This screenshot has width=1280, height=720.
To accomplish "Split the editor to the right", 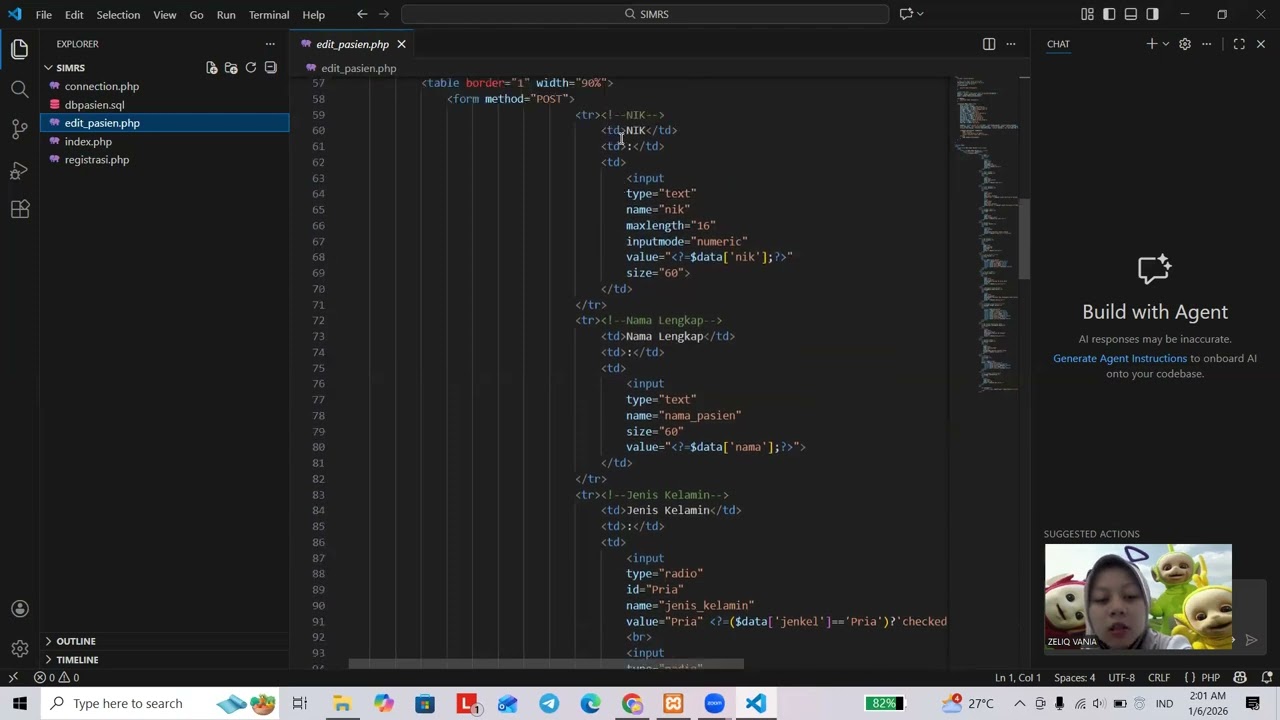I will coord(989,44).
